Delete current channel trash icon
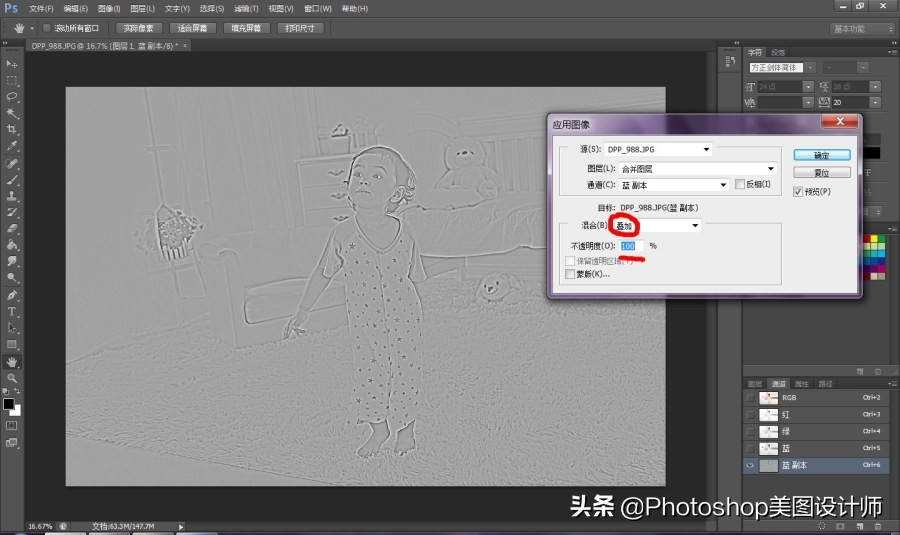This screenshot has height=535, width=900. [x=878, y=525]
